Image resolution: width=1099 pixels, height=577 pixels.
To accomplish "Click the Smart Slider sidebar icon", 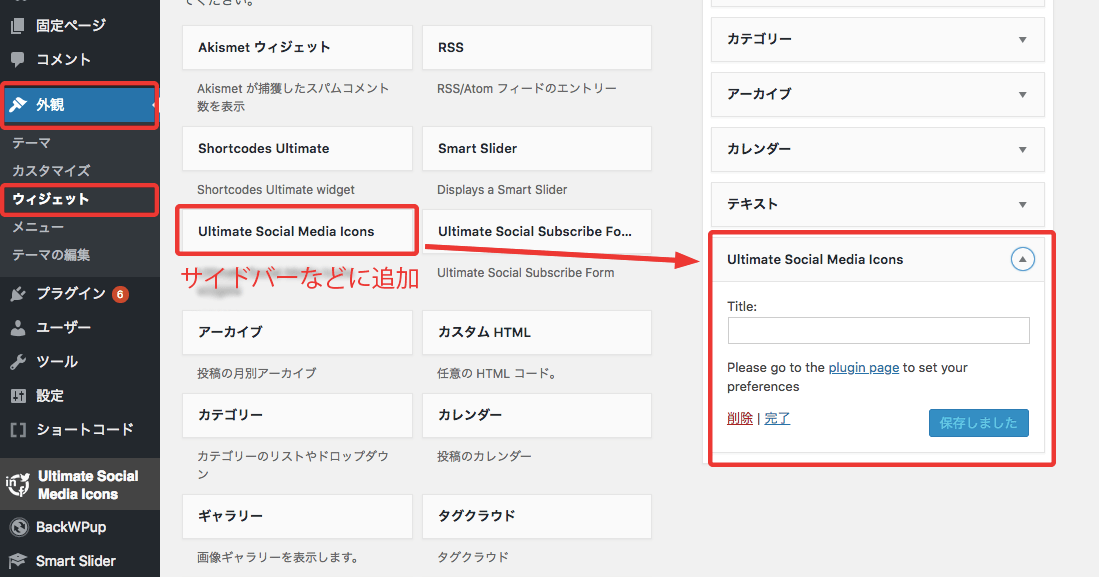I will coord(18,561).
